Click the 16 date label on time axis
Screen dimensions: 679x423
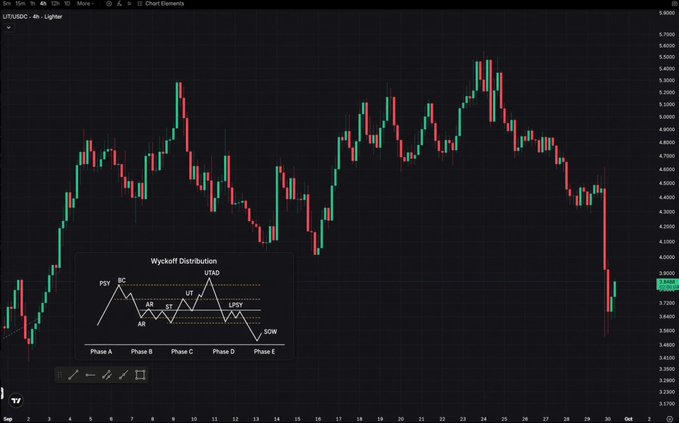pos(318,419)
